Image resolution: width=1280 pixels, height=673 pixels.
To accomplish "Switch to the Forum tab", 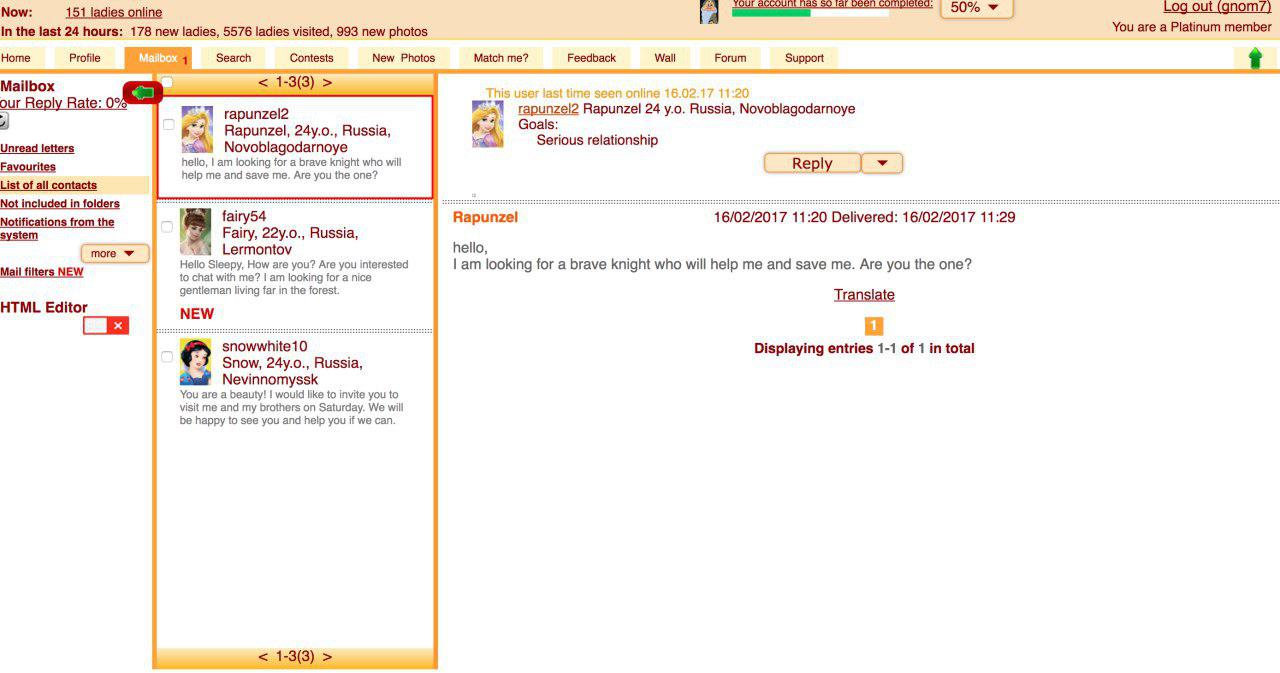I will [x=730, y=58].
